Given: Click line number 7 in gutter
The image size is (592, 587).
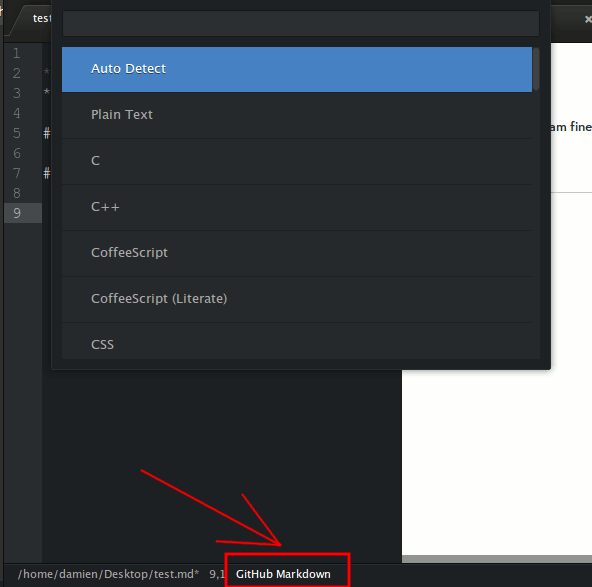Looking at the screenshot, I should click(x=17, y=173).
